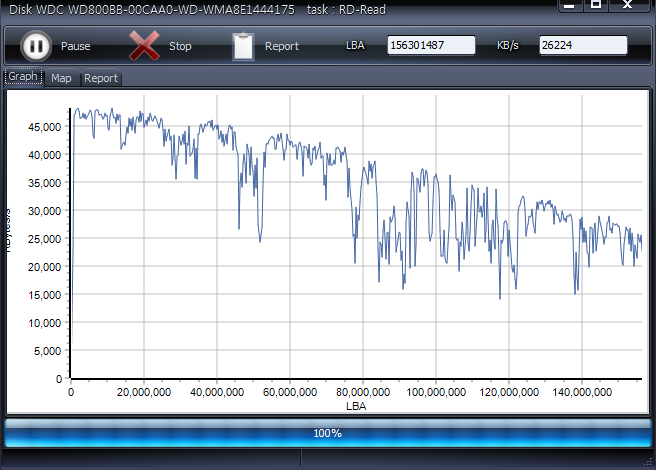The image size is (656, 470).
Task: Select the KB/s field showing 26224
Action: pyautogui.click(x=583, y=46)
